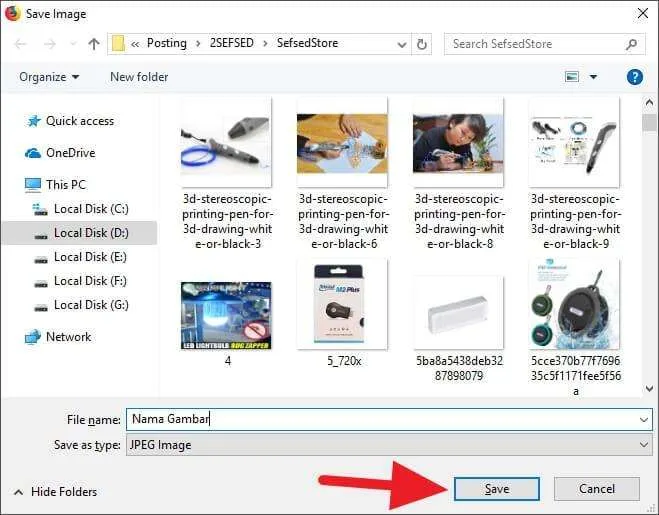Screen dimensions: 659x515
Task: Select the 5cce370b77f7696 speaker thumbnail
Action: coord(574,304)
